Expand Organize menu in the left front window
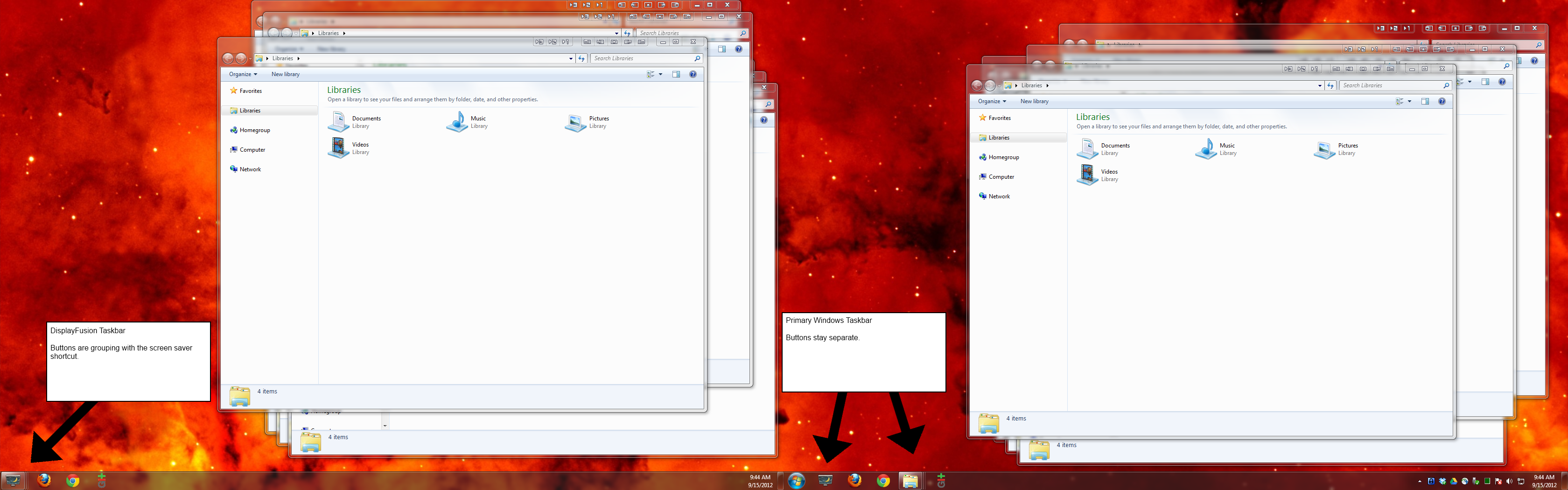The height and width of the screenshot is (490, 1568). (243, 74)
